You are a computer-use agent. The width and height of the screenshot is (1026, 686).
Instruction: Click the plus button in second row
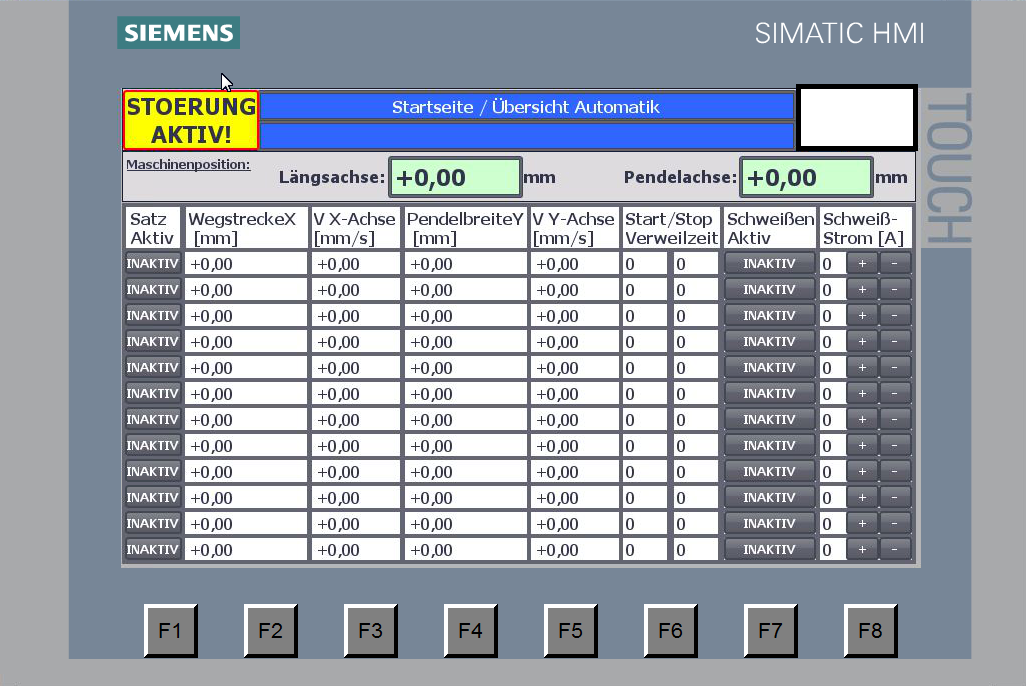click(x=862, y=289)
